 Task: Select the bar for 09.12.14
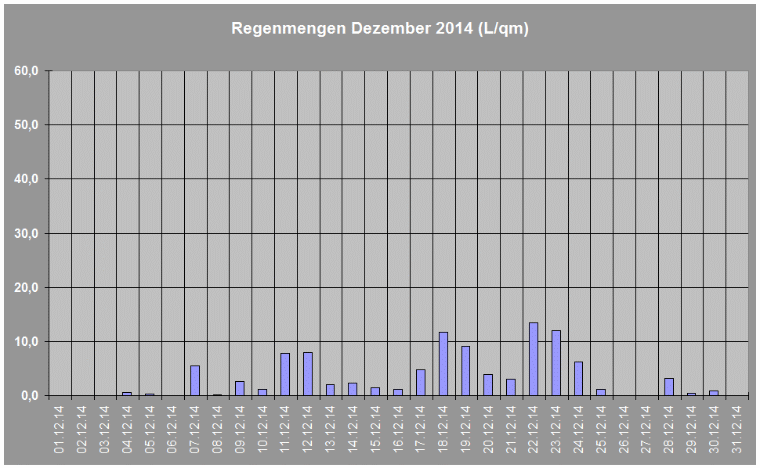(x=240, y=388)
